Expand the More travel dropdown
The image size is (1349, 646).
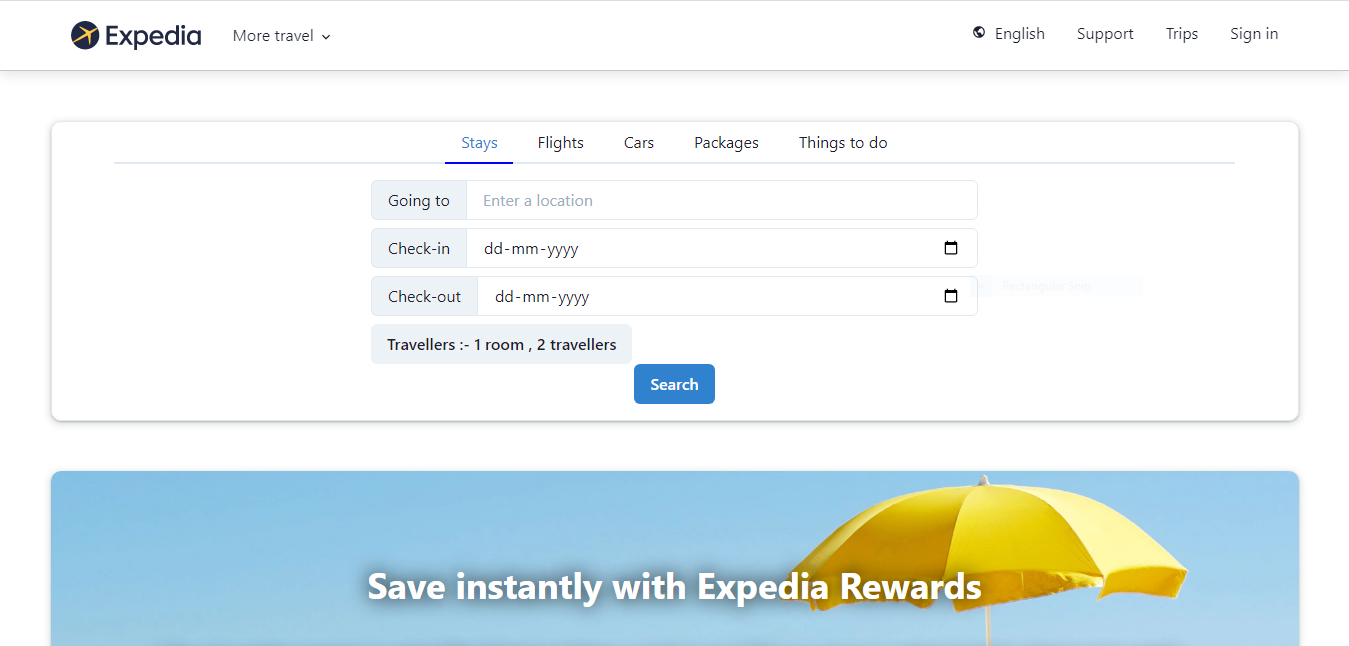tap(273, 36)
